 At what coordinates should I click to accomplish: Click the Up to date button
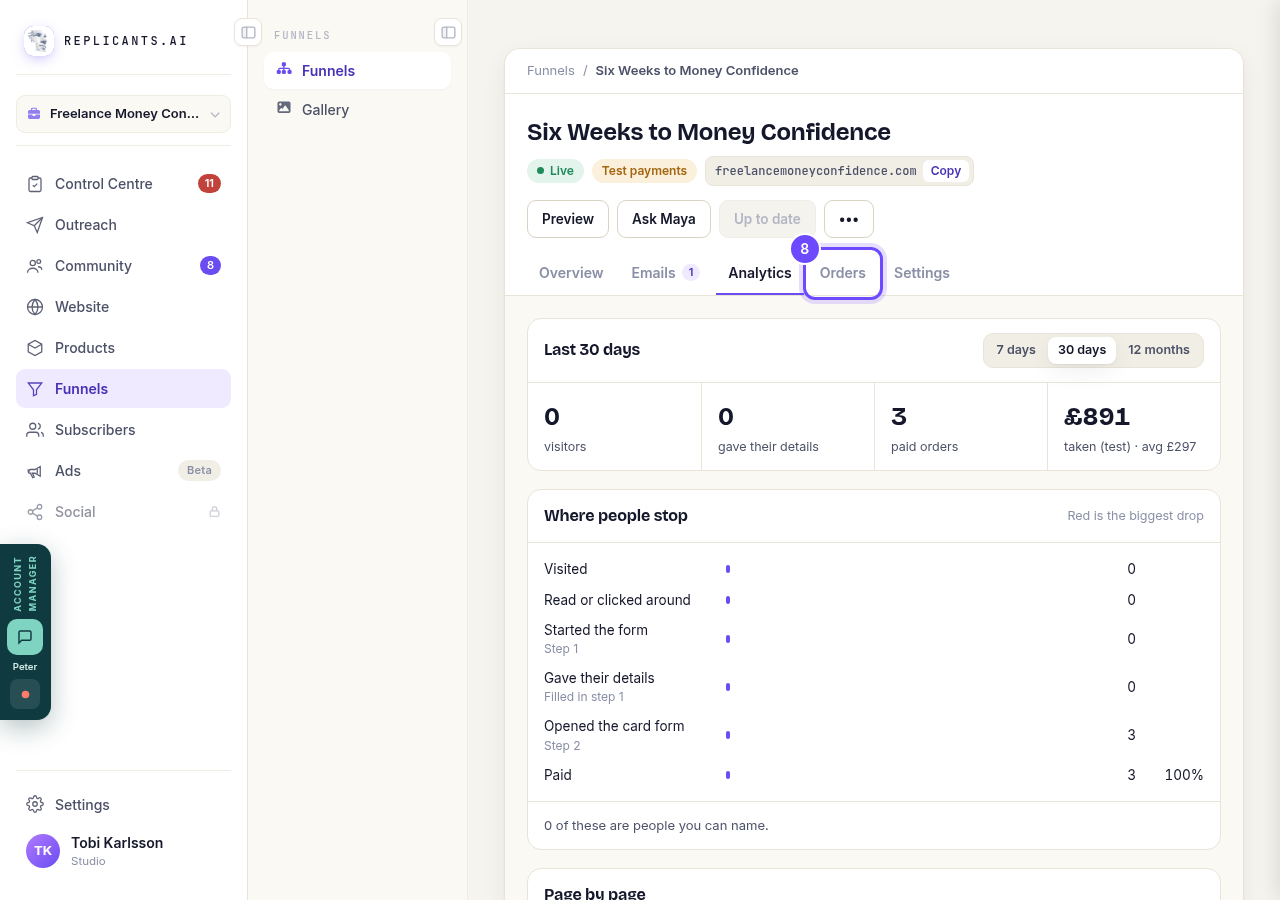click(767, 219)
